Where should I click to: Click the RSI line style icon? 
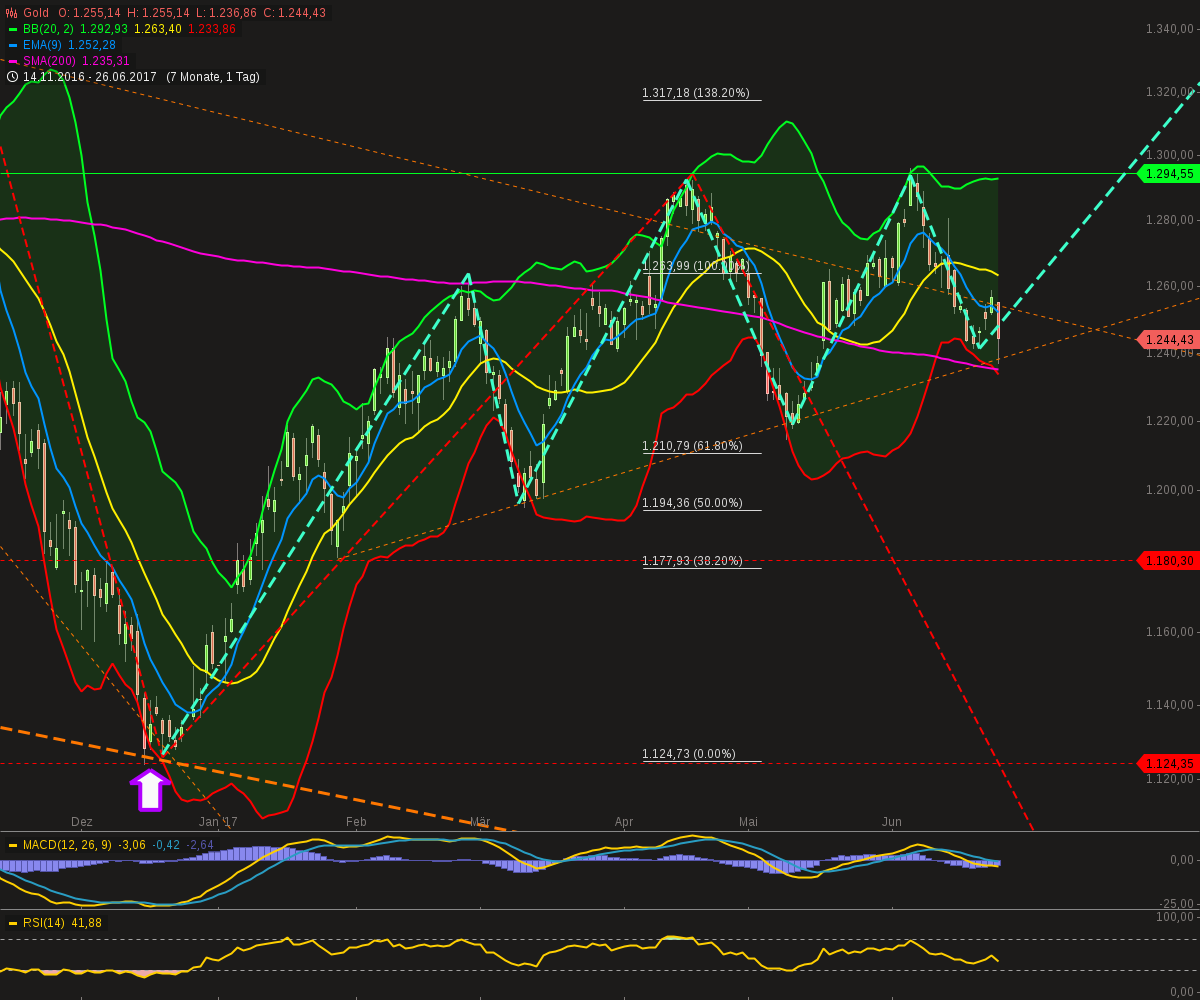[x=14, y=923]
